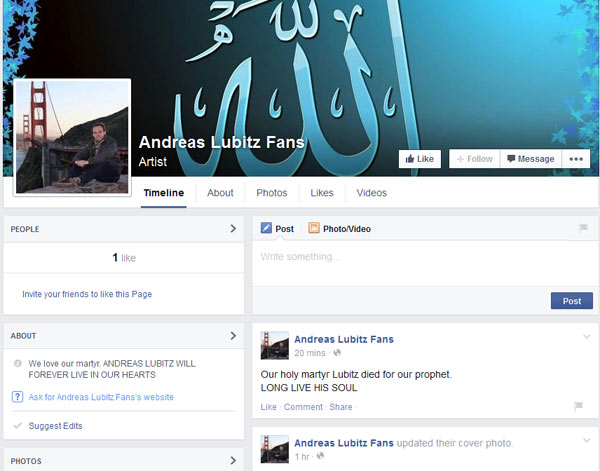Open the Videos tab
Image resolution: width=600 pixels, height=471 pixels.
click(x=371, y=193)
